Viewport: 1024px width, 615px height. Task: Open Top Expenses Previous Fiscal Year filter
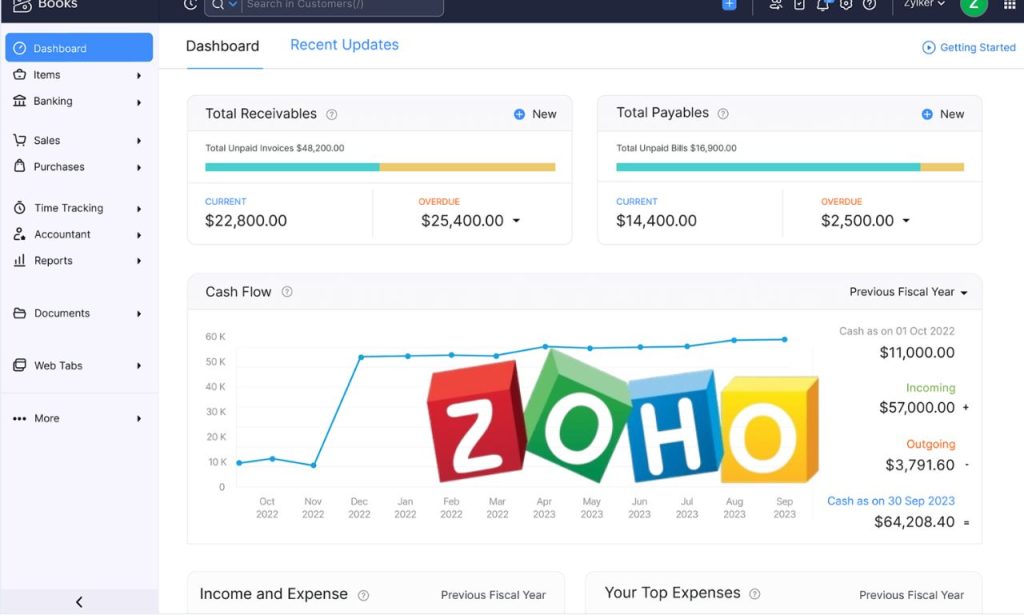click(911, 595)
